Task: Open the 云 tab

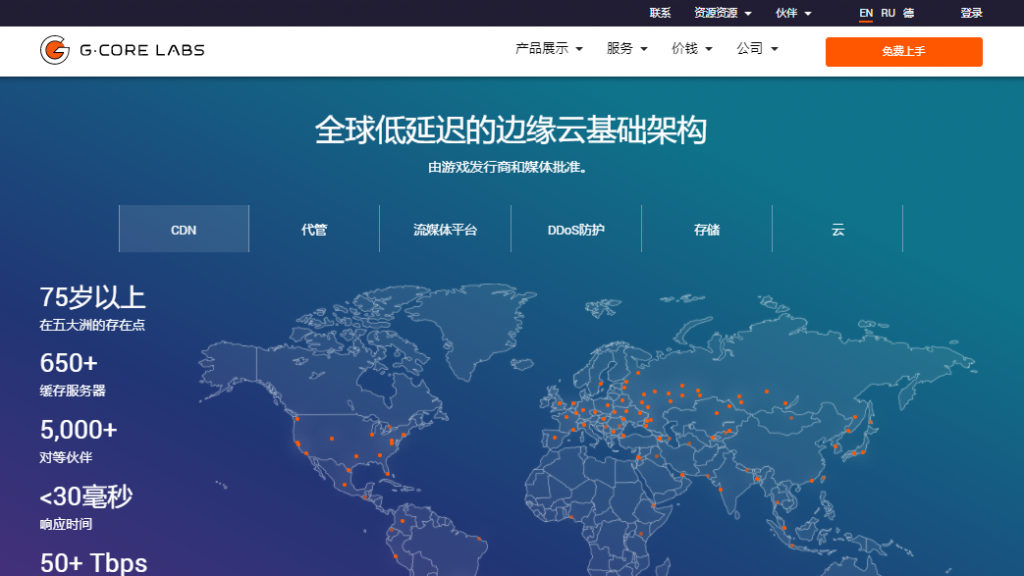Action: point(838,229)
